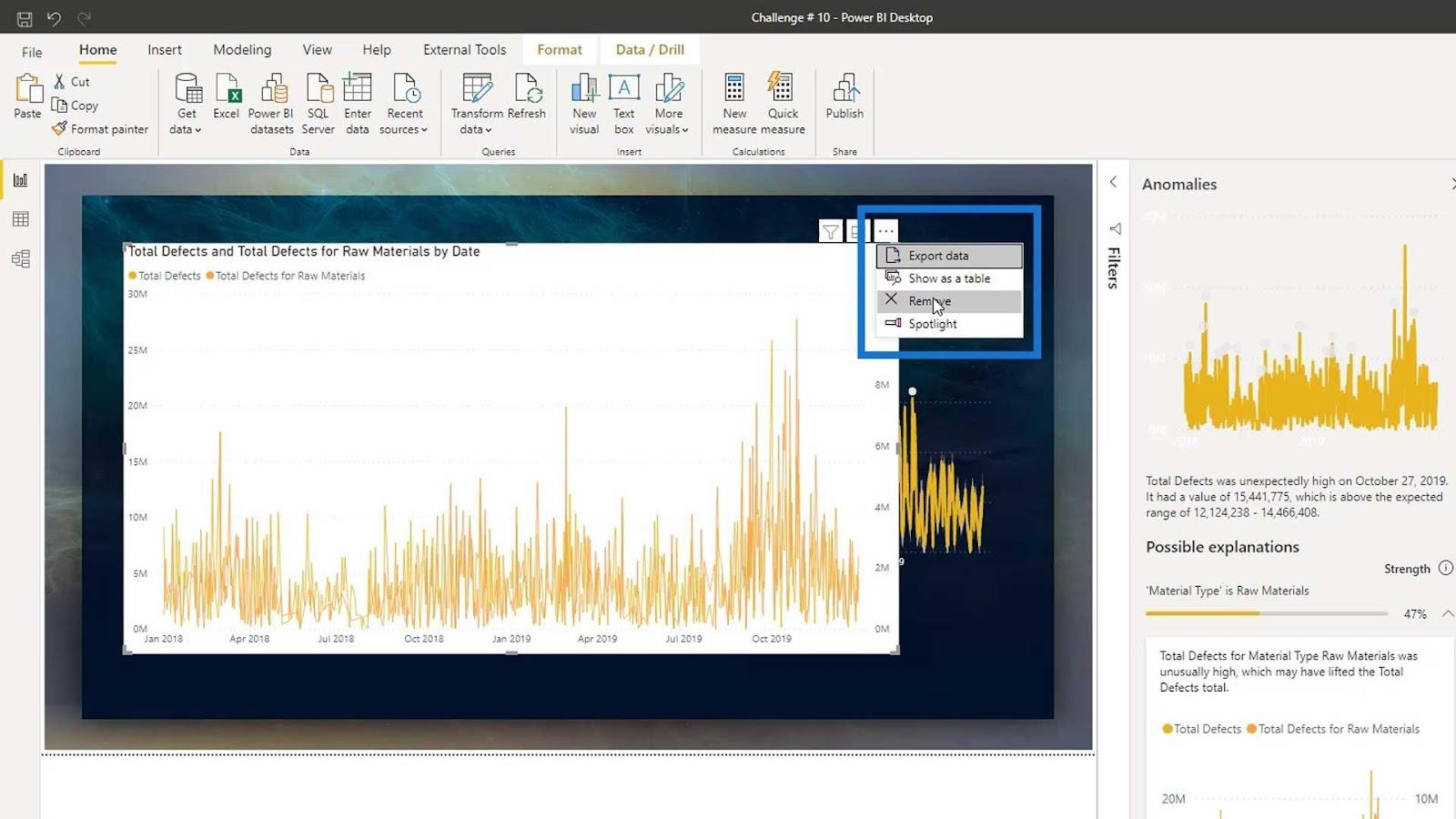The height and width of the screenshot is (819, 1456).
Task: Switch to Data view in sidebar
Action: (20, 219)
